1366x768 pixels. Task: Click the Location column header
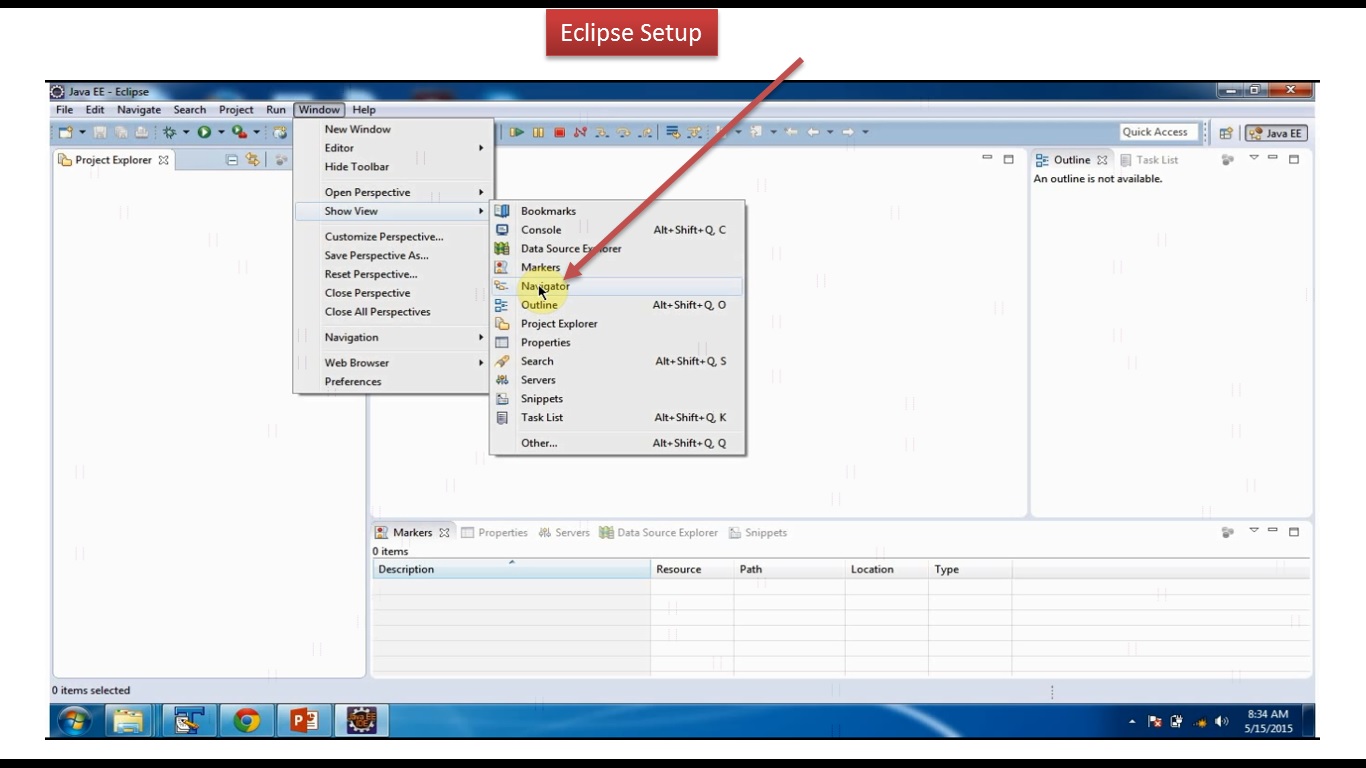coord(886,569)
